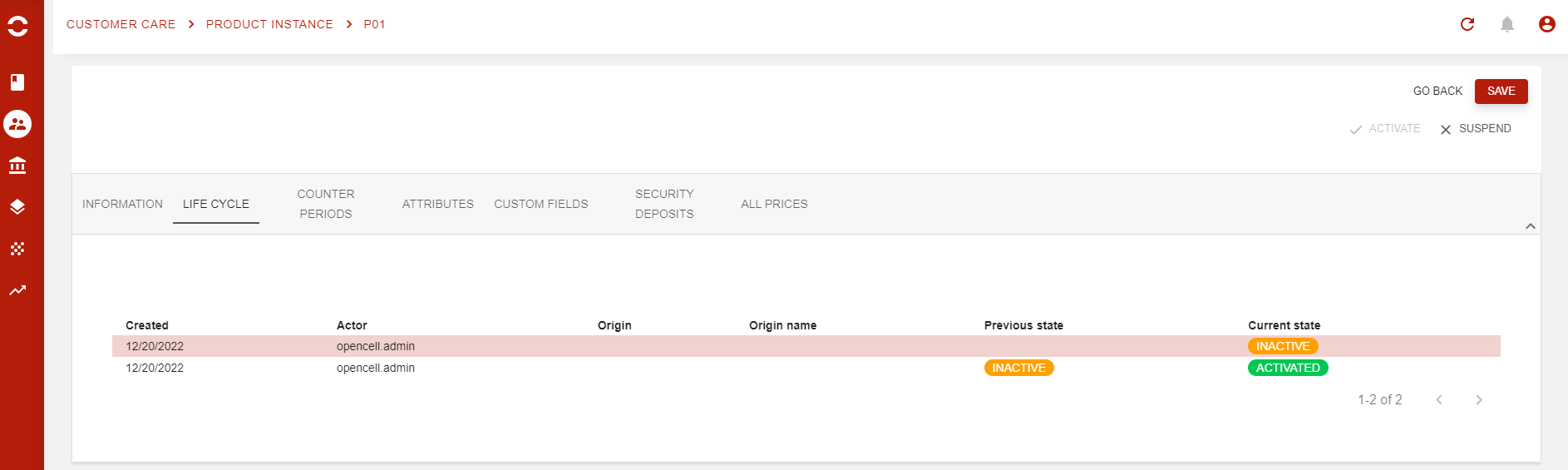Open the user account menu icon
Screen dimensions: 1568x470
[x=1547, y=24]
